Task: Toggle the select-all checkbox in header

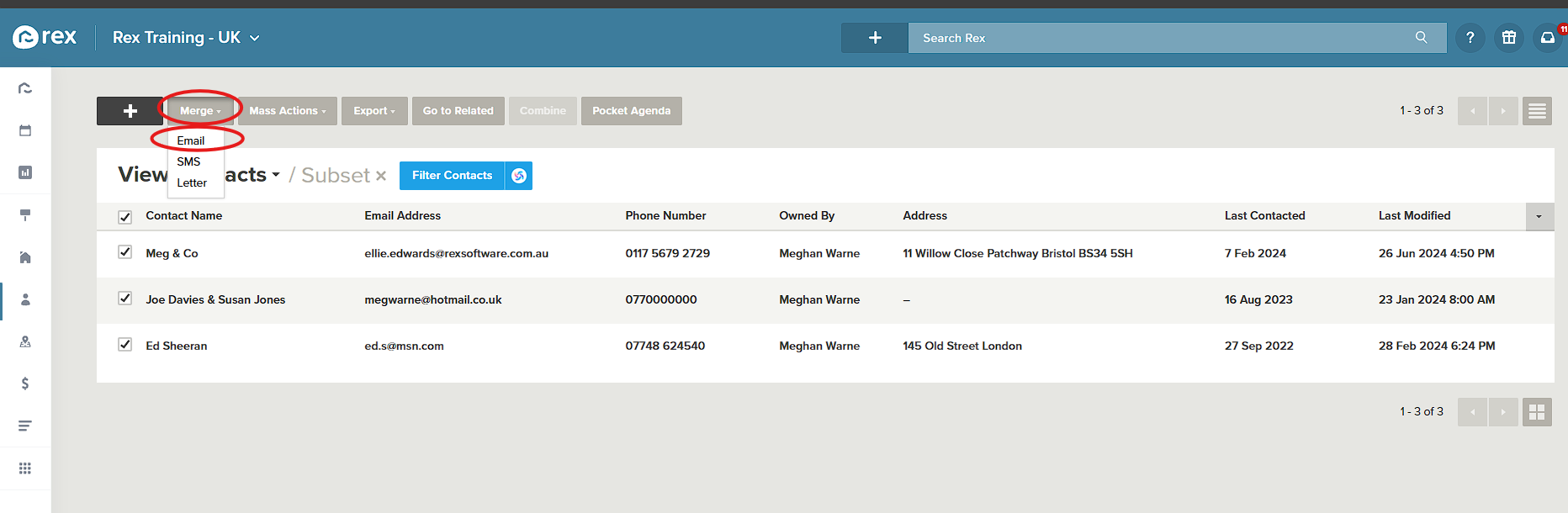Action: pos(125,217)
